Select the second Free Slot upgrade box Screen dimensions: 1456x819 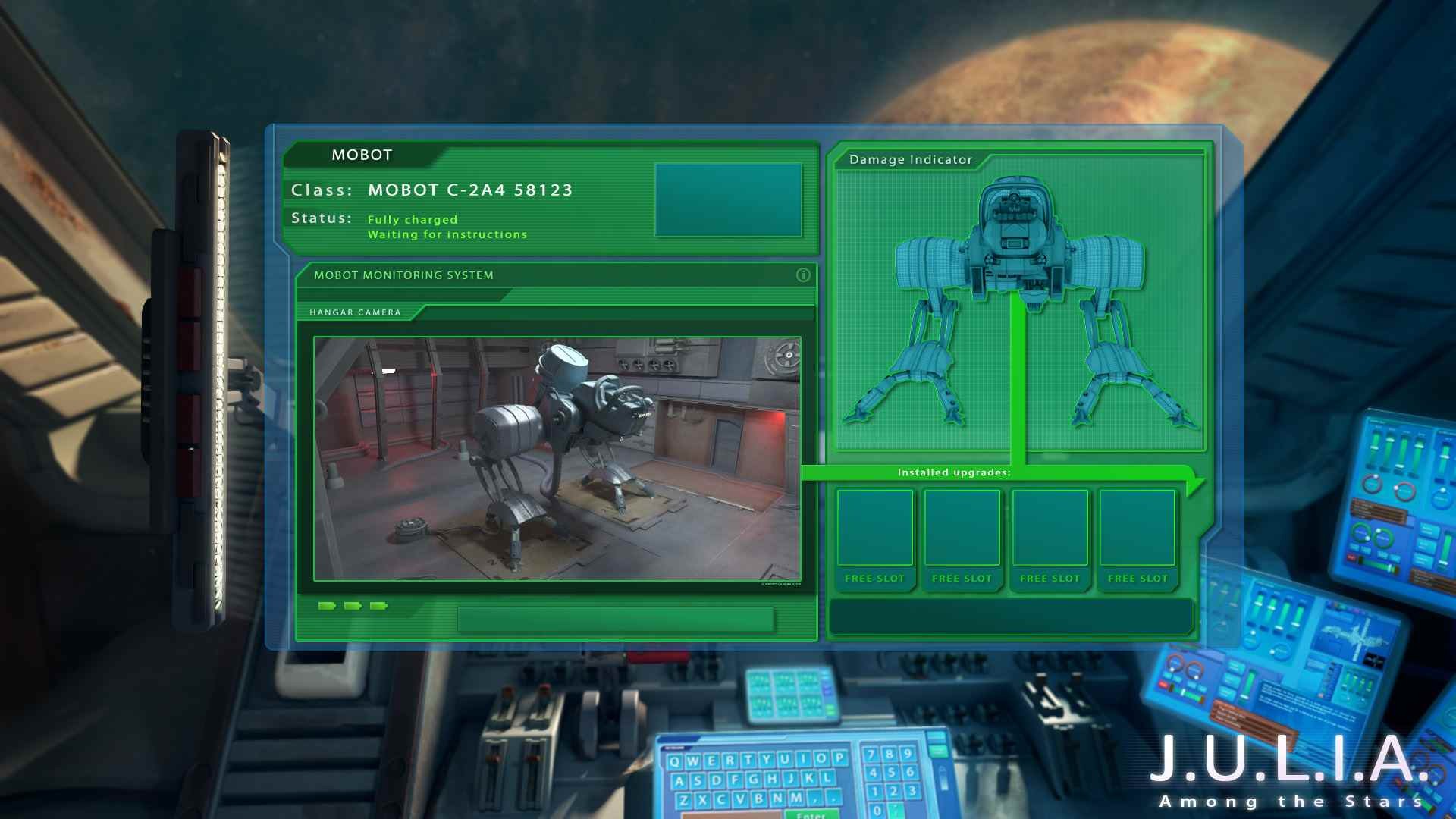click(x=962, y=529)
